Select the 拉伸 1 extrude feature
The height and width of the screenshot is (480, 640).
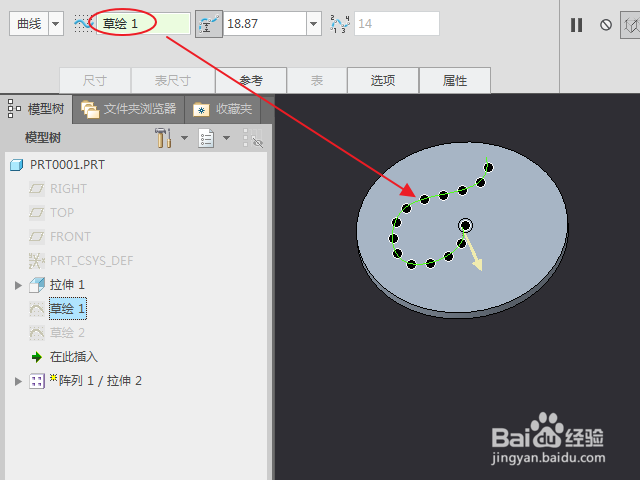click(x=67, y=284)
